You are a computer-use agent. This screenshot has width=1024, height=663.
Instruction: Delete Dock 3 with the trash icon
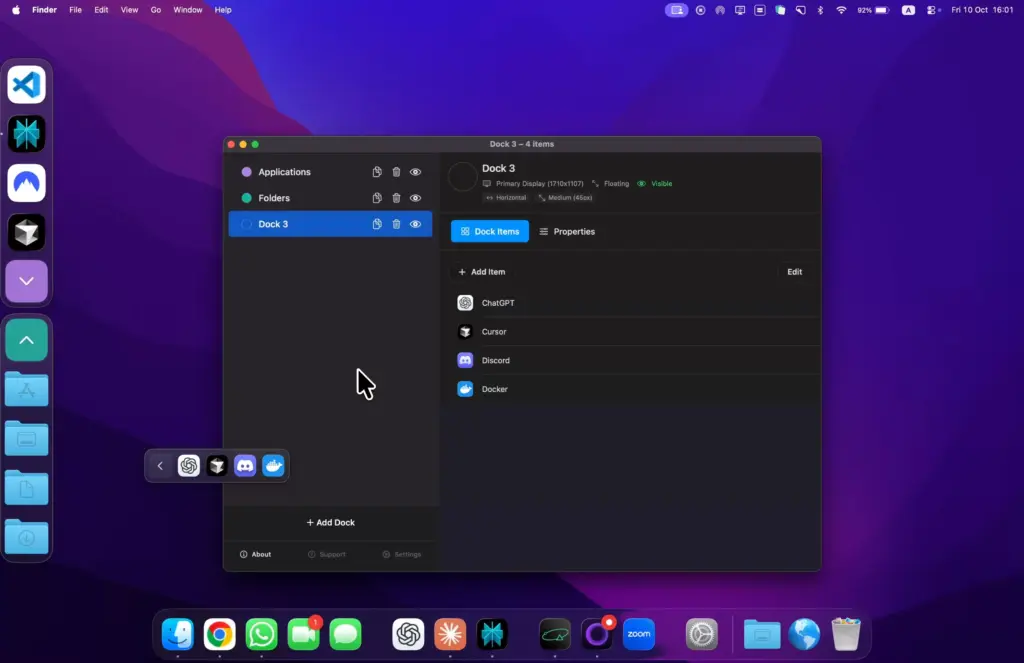[x=396, y=224]
